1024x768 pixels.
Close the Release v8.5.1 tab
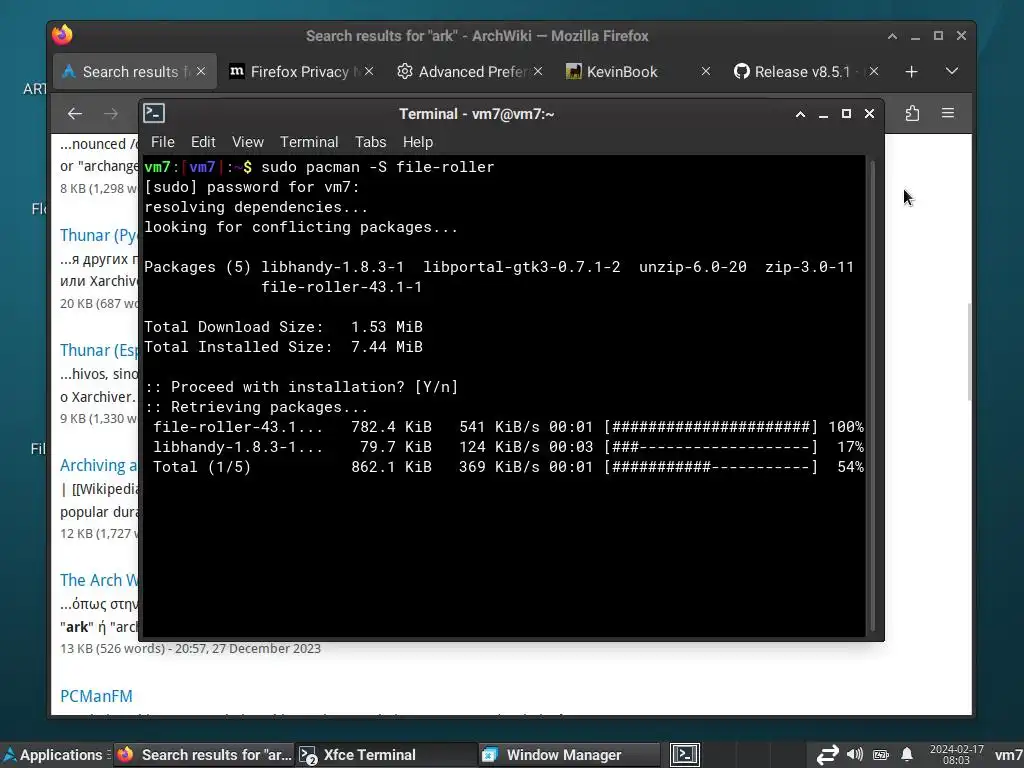pos(874,71)
